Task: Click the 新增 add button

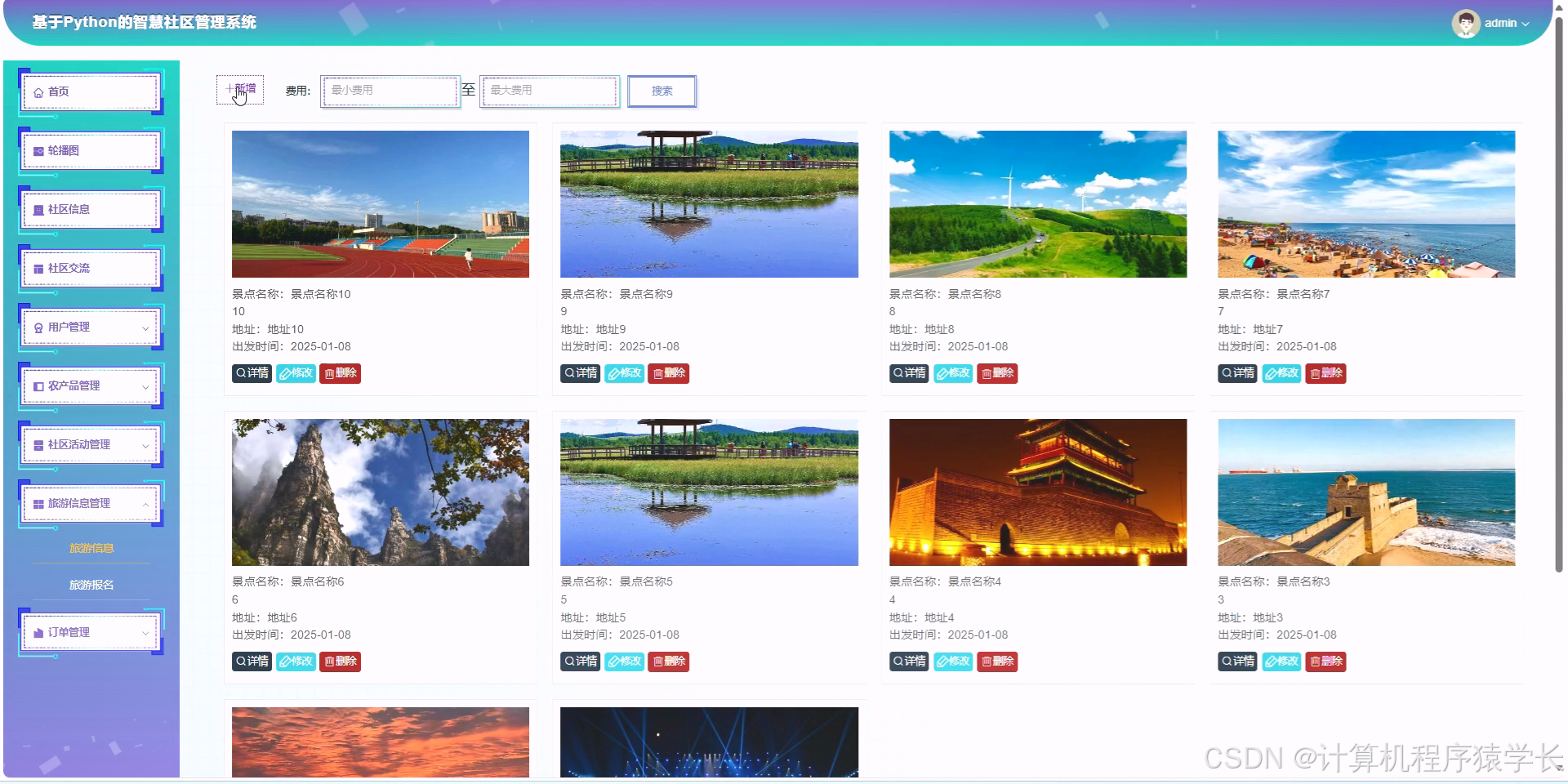Action: click(240, 89)
